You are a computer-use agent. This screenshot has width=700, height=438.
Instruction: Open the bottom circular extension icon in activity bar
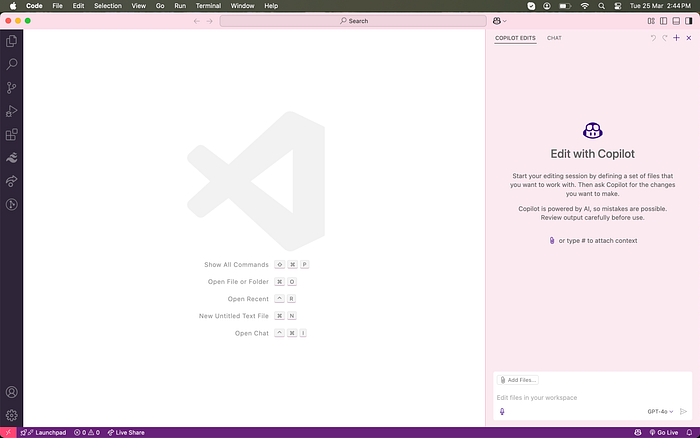point(12,204)
